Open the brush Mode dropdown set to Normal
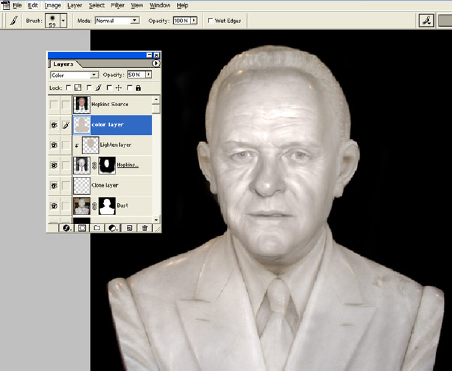Viewport: 453px width, 371px height. [117, 21]
